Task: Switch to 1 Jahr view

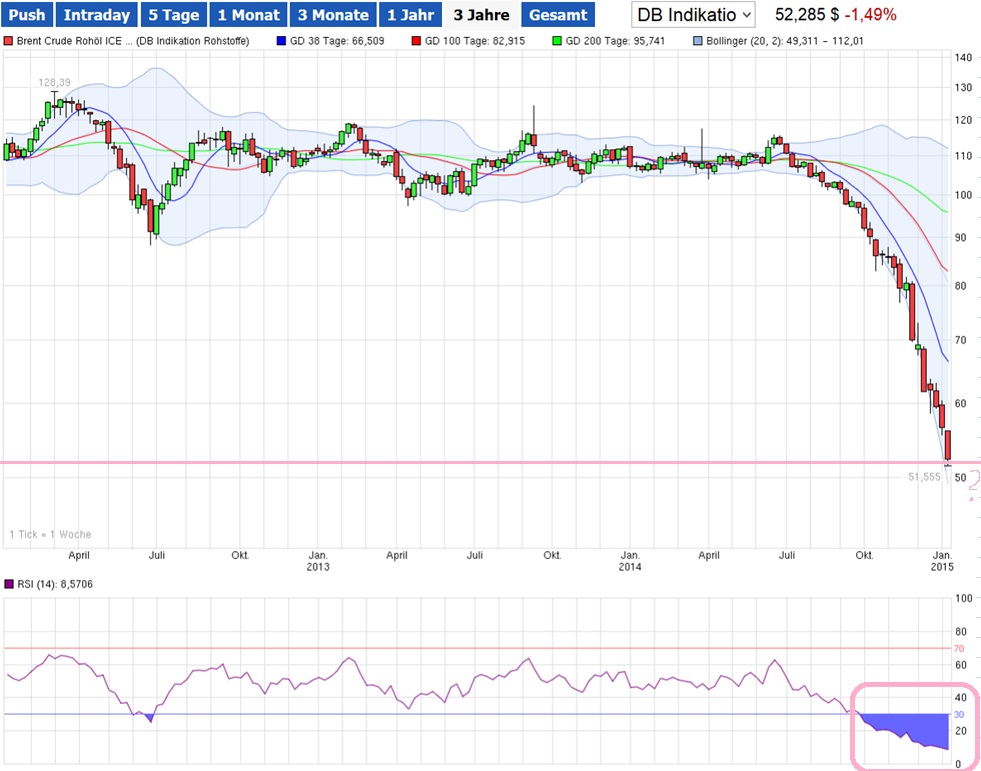Action: (410, 15)
